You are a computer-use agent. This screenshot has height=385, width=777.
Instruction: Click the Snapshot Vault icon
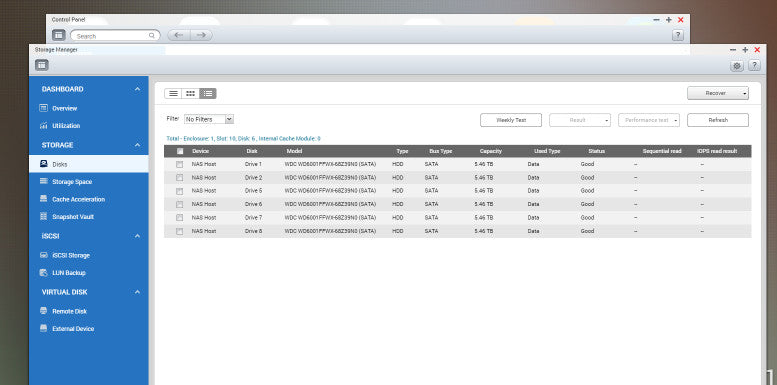point(44,217)
